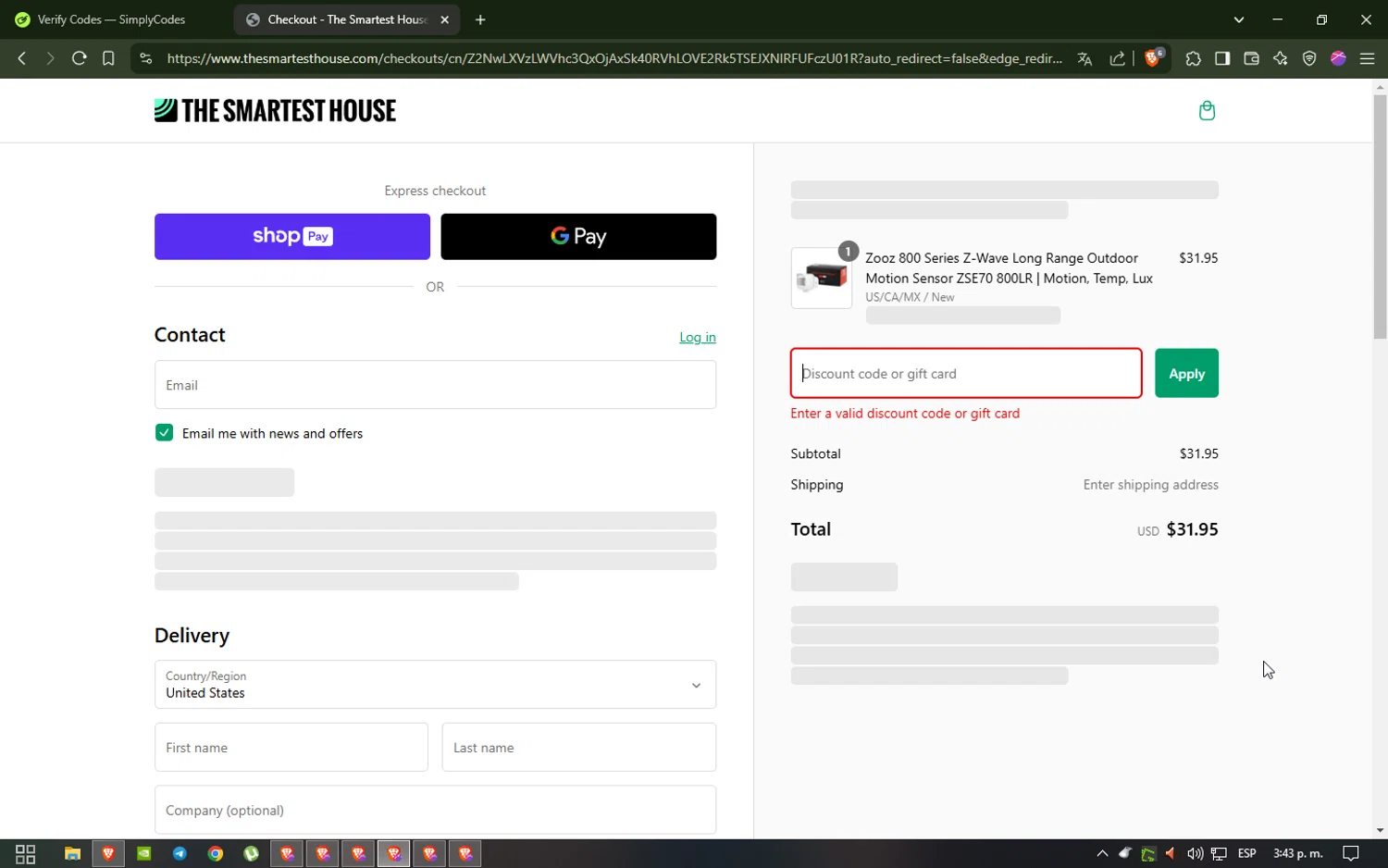Click the volume speaker tray icon
1388x868 pixels.
tap(1196, 854)
